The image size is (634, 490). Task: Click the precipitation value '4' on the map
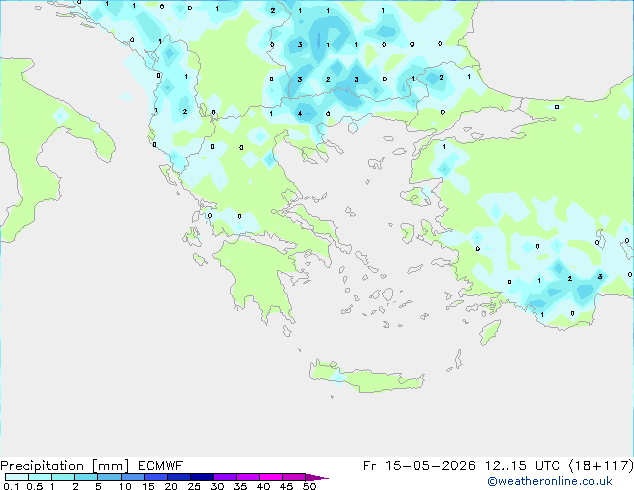[300, 114]
